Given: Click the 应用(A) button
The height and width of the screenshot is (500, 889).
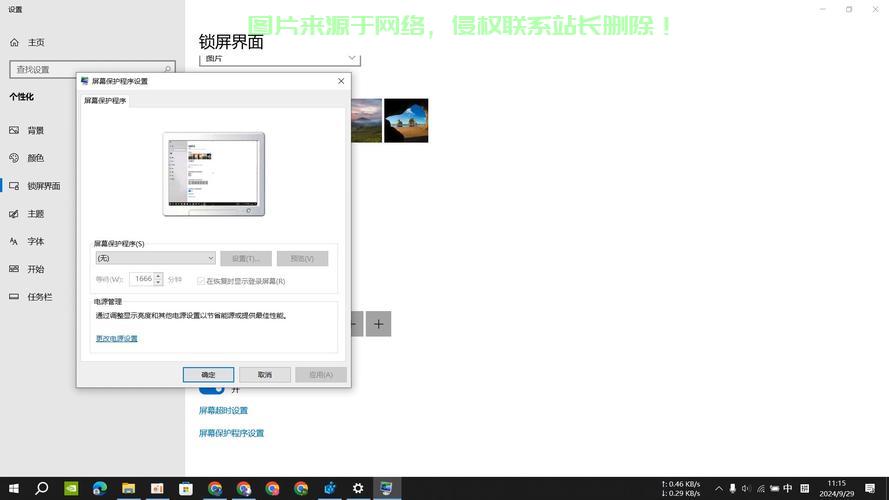Looking at the screenshot, I should [321, 375].
